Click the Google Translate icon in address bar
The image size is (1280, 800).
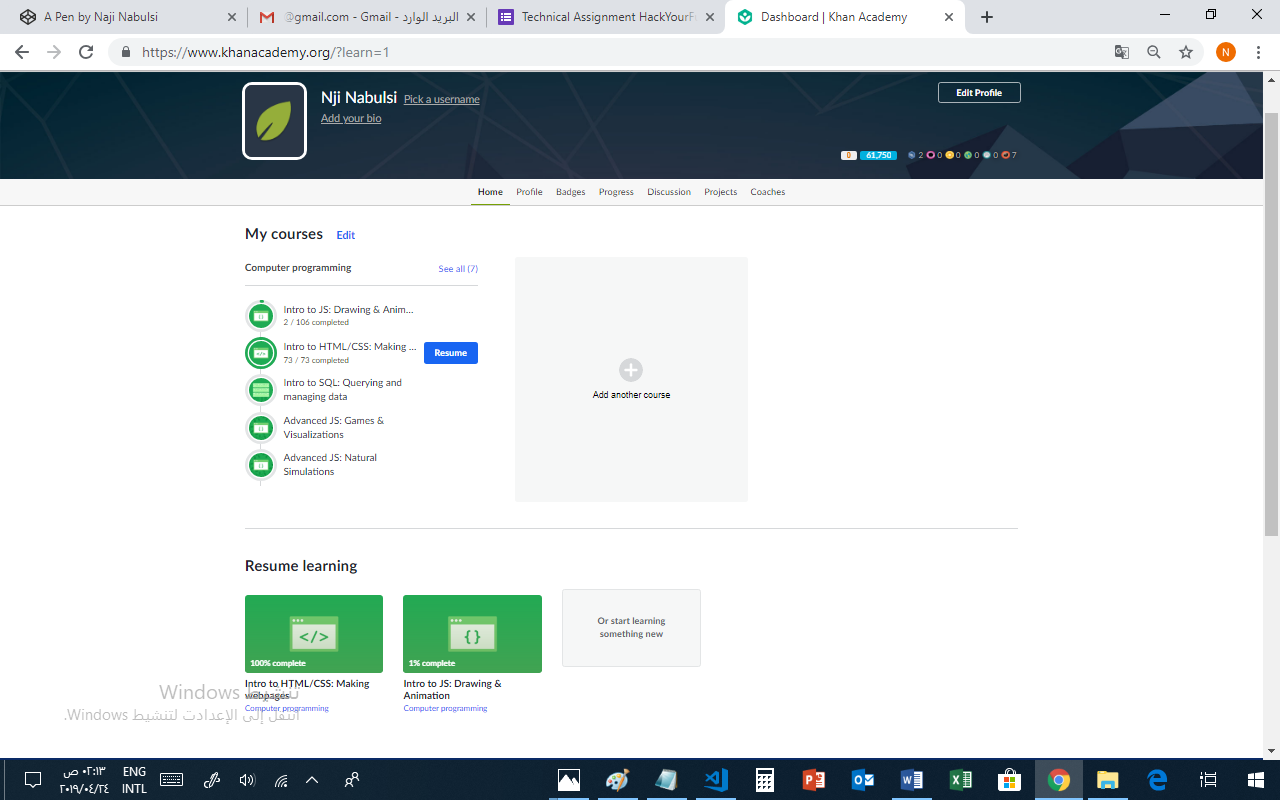(x=1122, y=52)
